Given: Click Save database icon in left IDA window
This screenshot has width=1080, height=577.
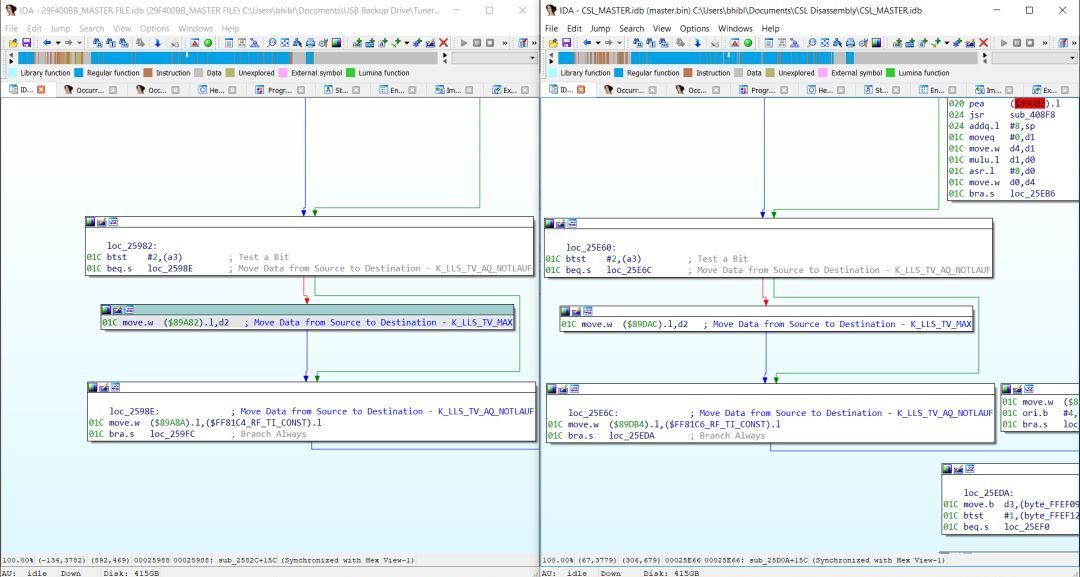Looking at the screenshot, I should 26,43.
